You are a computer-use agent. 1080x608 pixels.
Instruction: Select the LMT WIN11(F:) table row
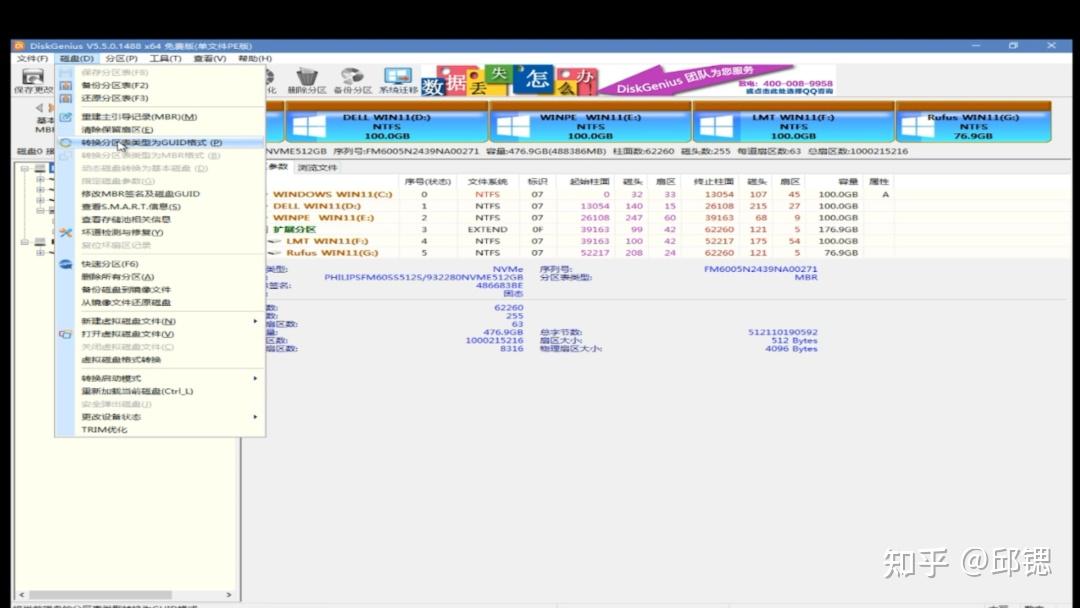[579, 241]
